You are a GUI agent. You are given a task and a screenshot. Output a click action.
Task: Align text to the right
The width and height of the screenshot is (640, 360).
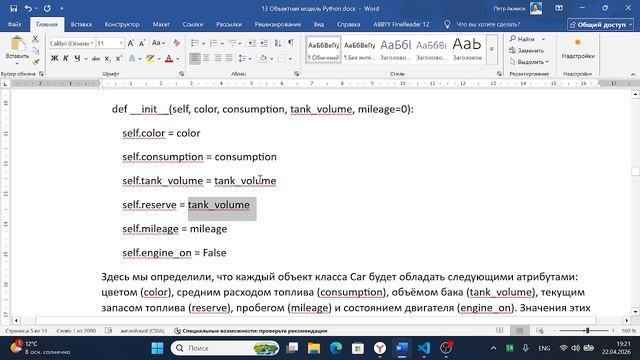[x=218, y=59]
